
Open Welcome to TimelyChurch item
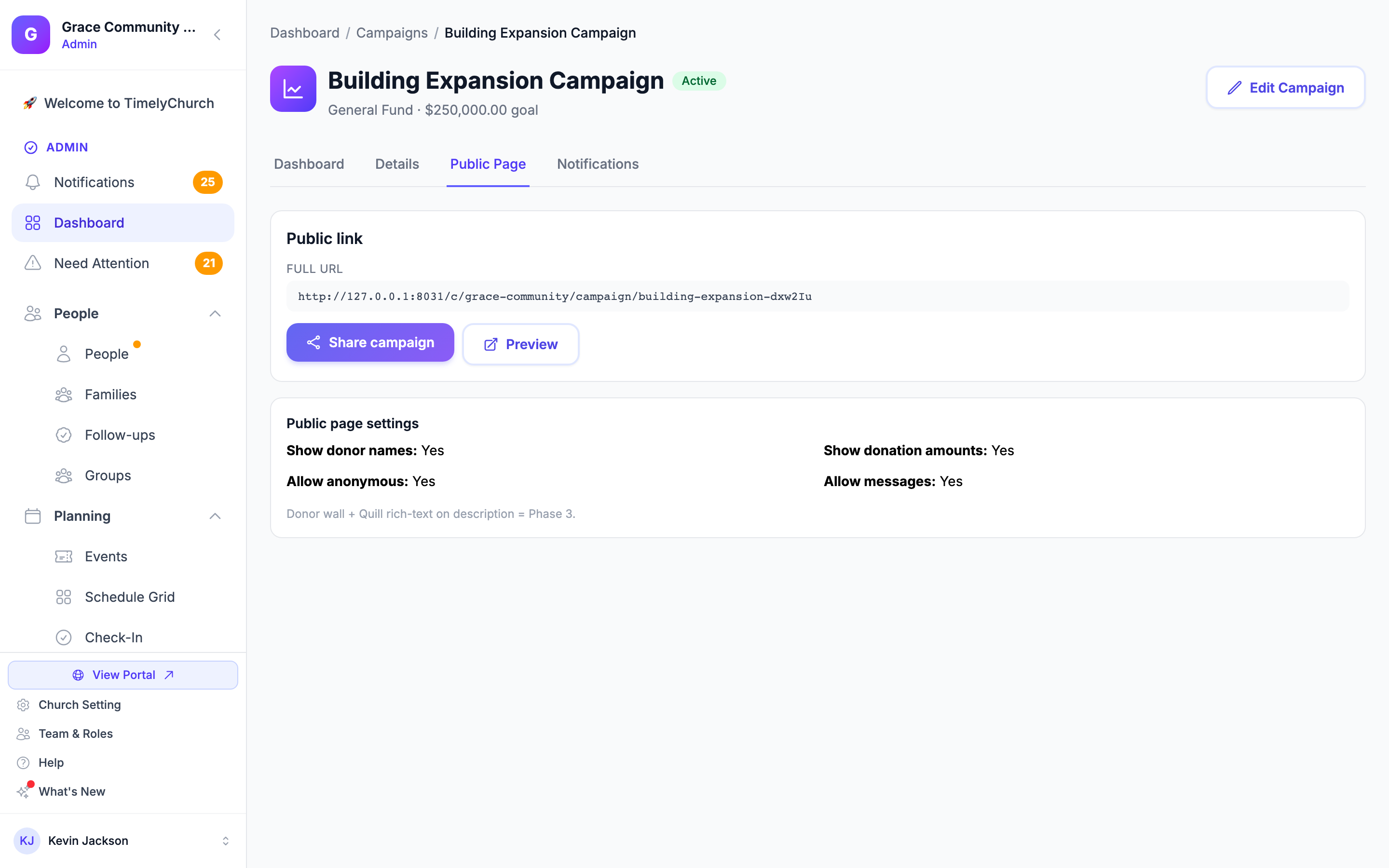(123, 103)
